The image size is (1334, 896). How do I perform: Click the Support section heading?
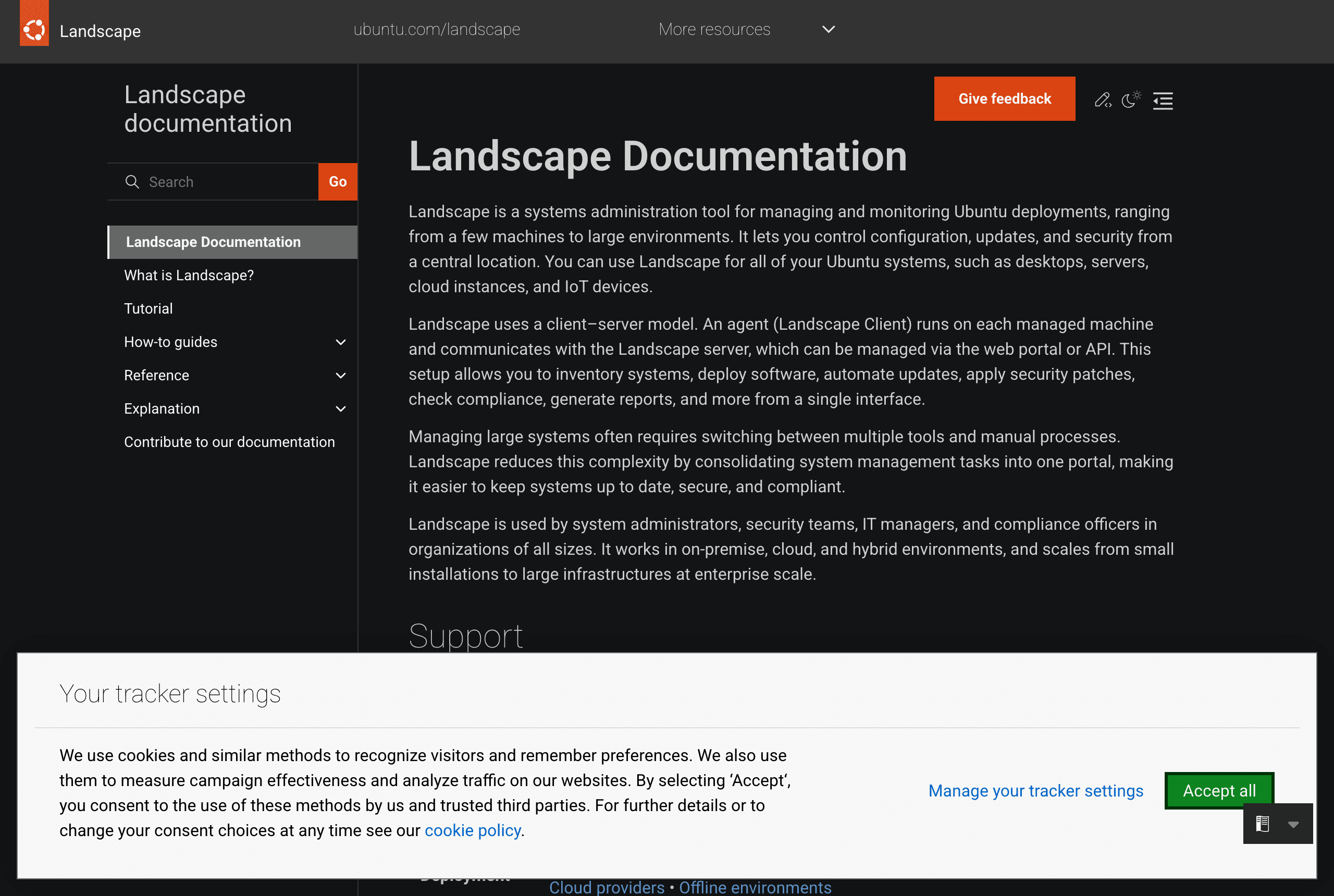coord(465,636)
